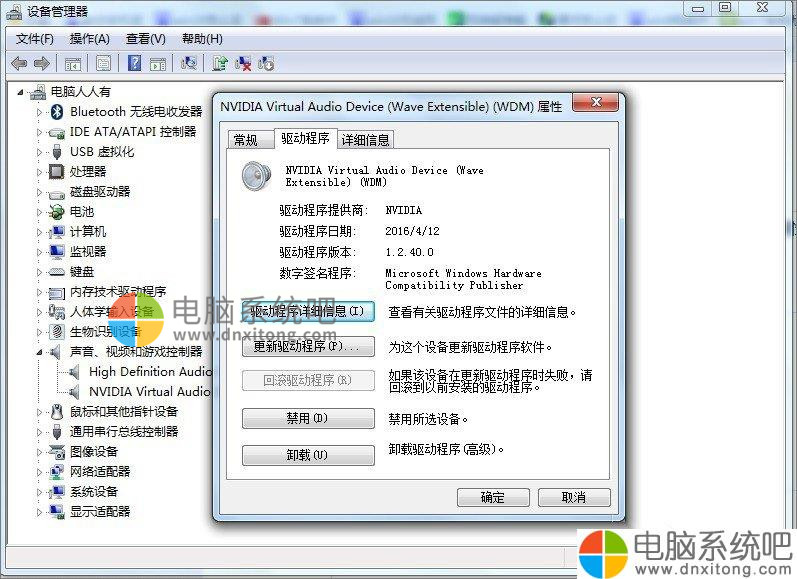
Task: Cancel the dialog with 取消
Action: coord(574,497)
